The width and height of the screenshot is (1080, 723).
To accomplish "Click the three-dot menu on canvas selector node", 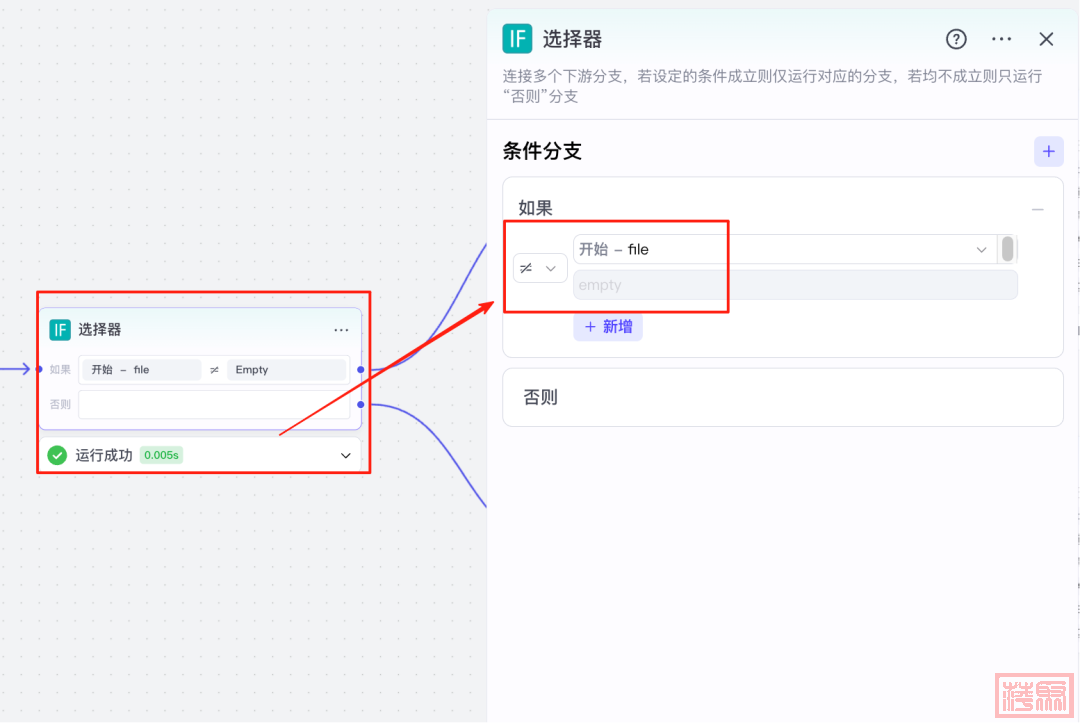I will 341,330.
